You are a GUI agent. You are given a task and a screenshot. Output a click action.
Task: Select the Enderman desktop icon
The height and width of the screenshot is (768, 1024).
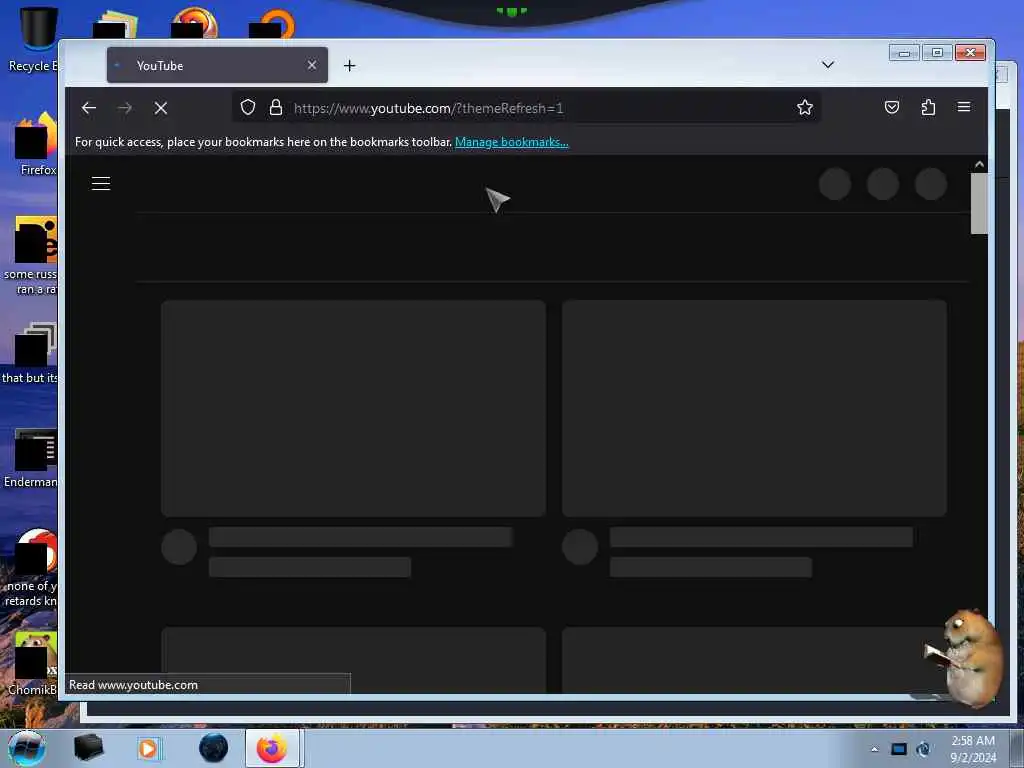point(31,458)
